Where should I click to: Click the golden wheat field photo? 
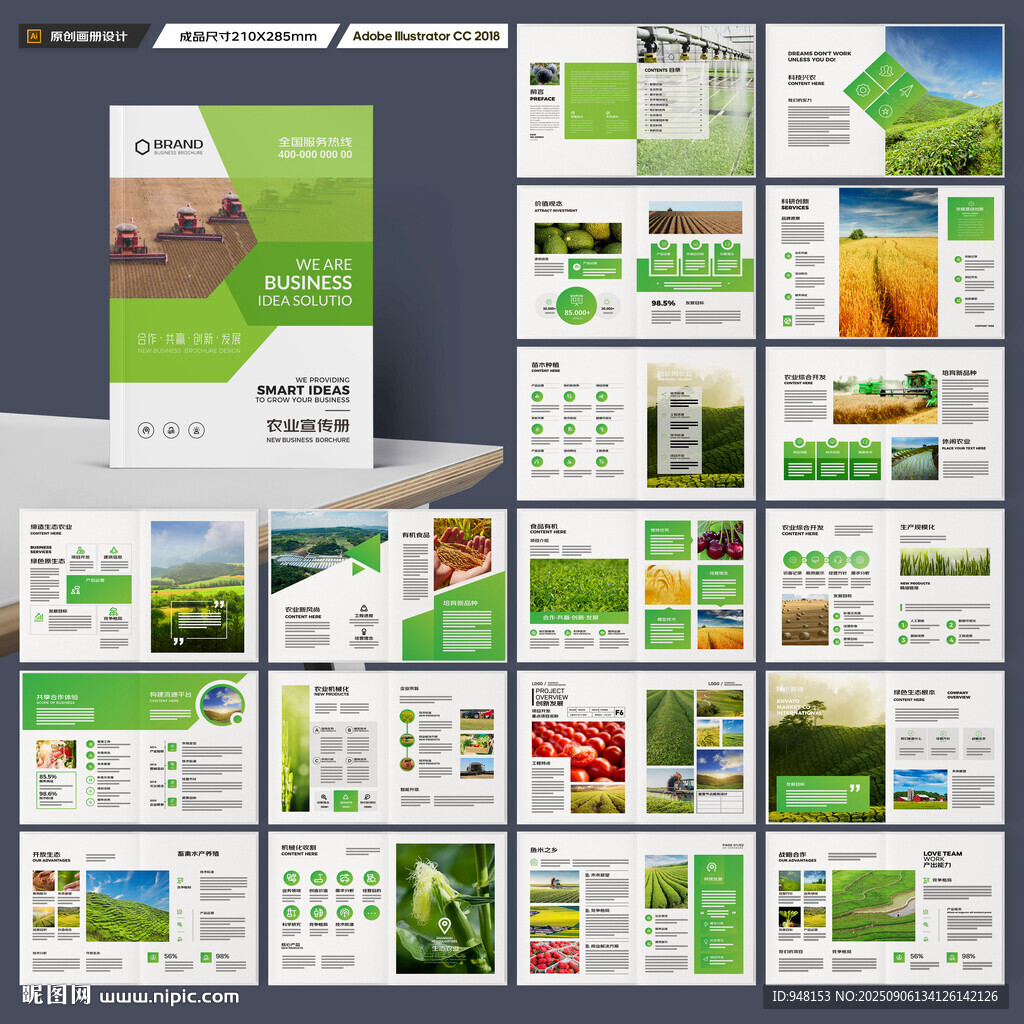pos(888,263)
